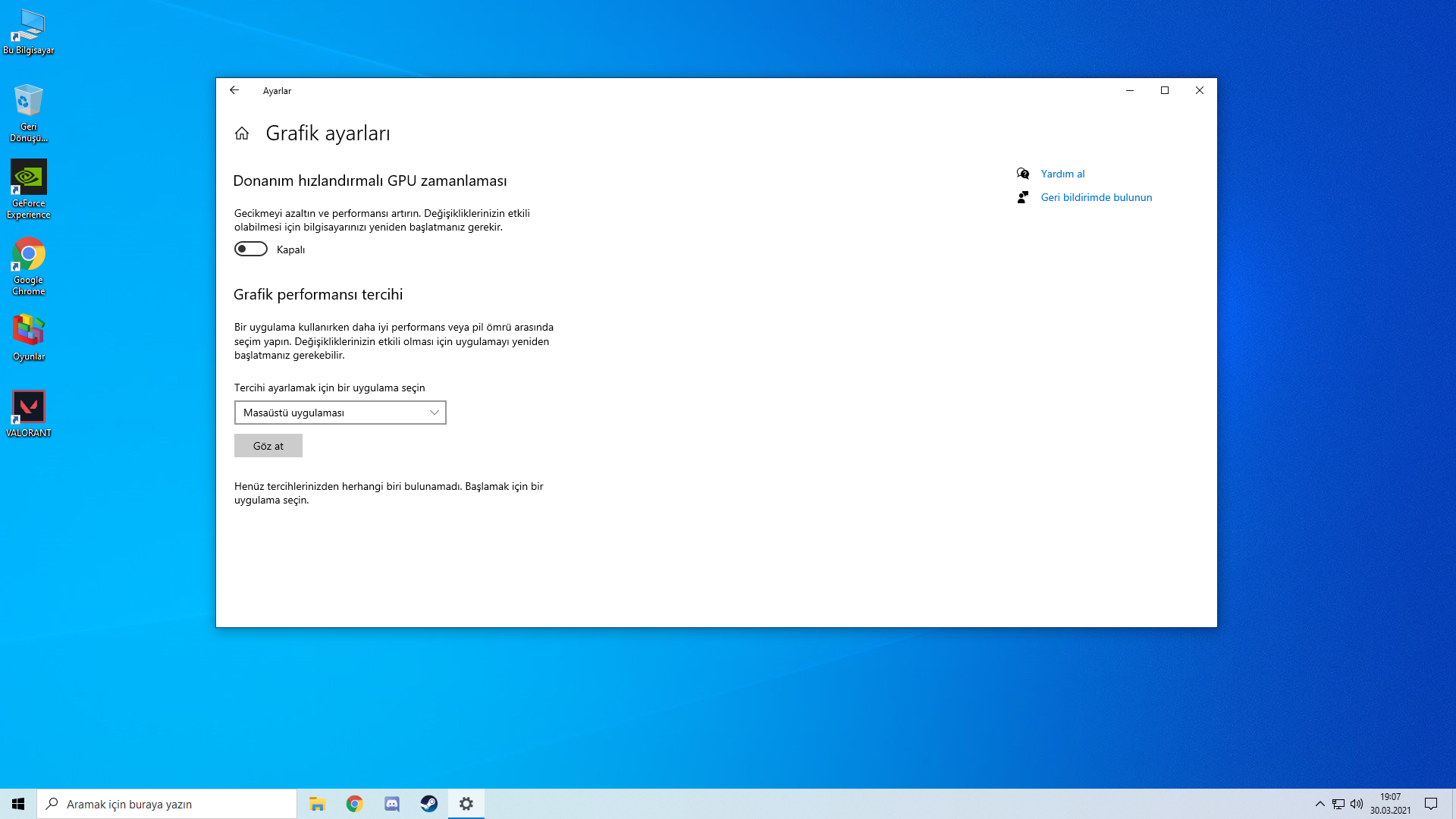Open the Windows Start menu

pos(18,804)
